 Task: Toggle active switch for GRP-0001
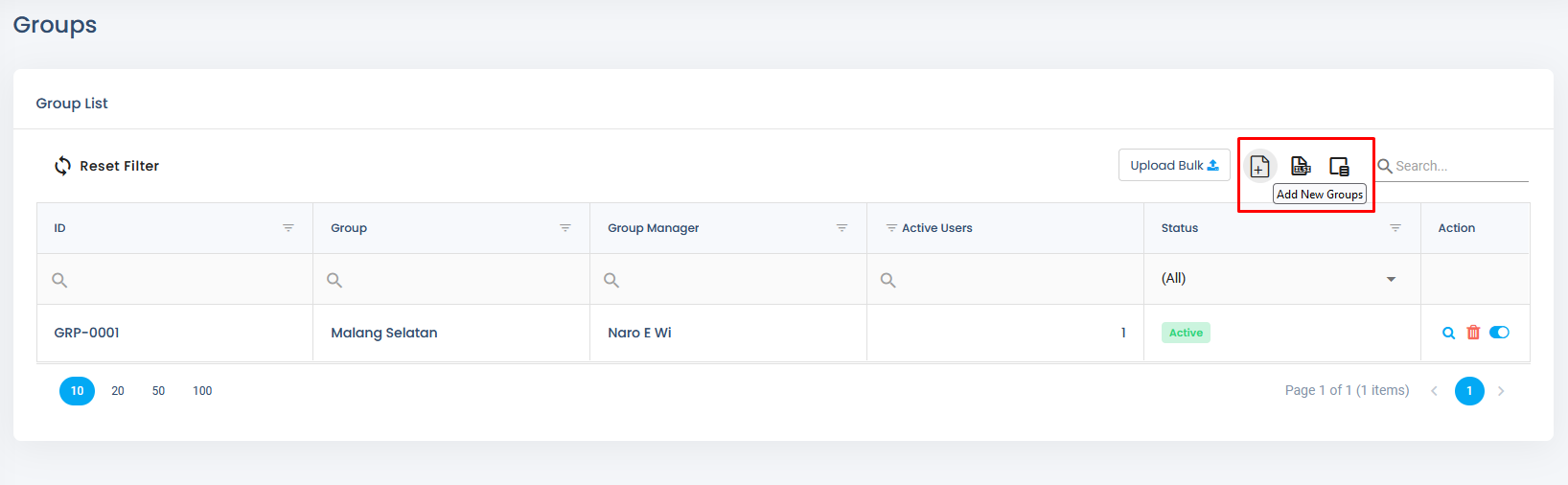pyautogui.click(x=1500, y=333)
